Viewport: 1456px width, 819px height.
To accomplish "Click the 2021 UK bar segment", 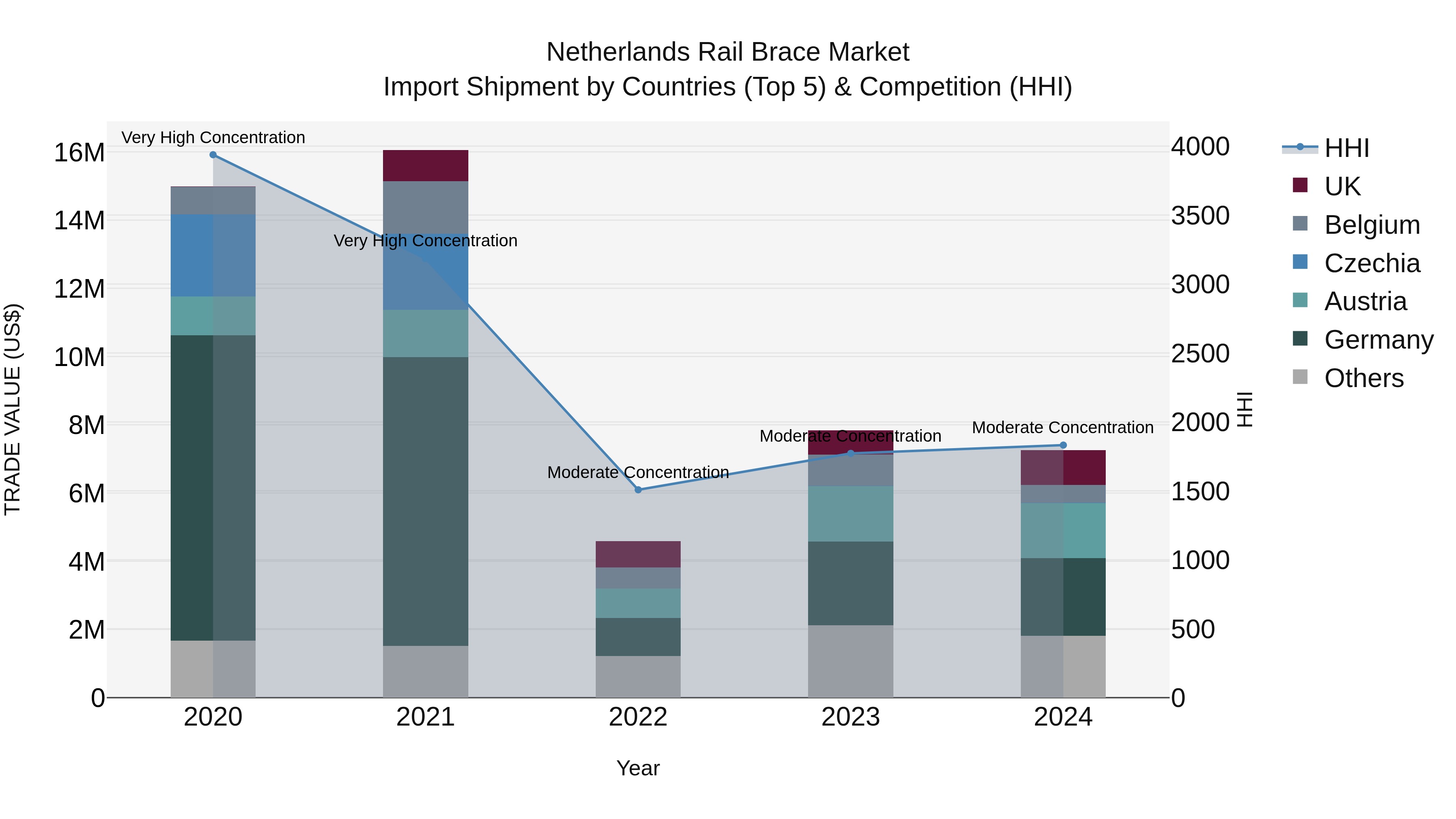I will (x=425, y=165).
